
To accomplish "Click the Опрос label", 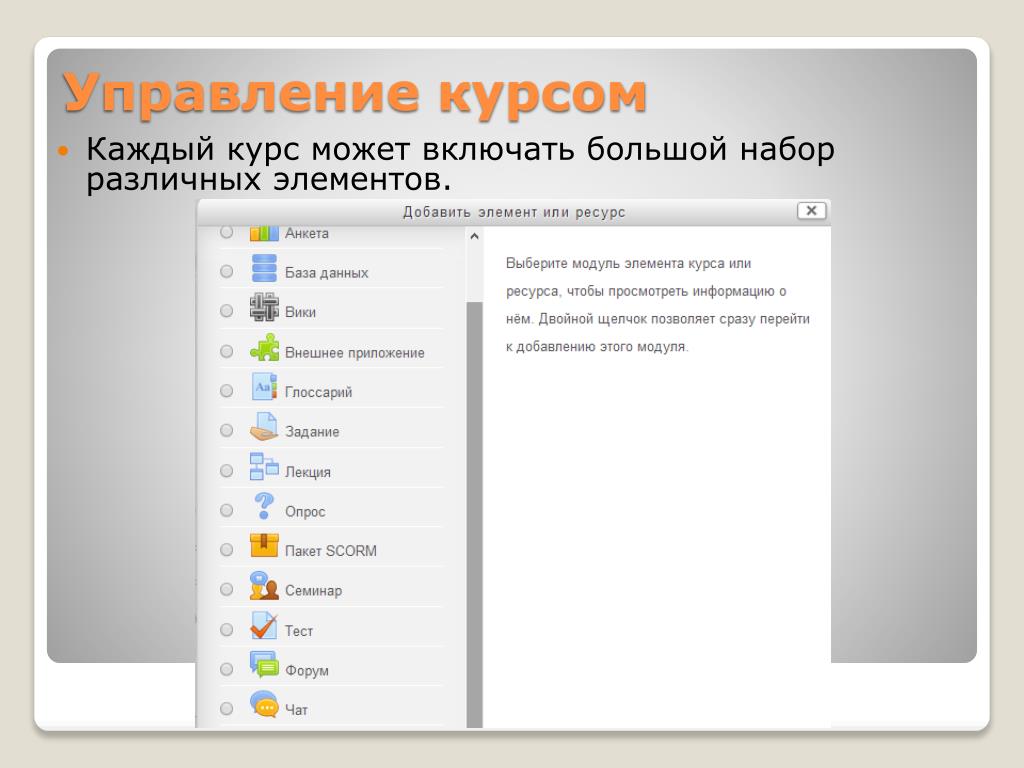I will click(x=305, y=512).
